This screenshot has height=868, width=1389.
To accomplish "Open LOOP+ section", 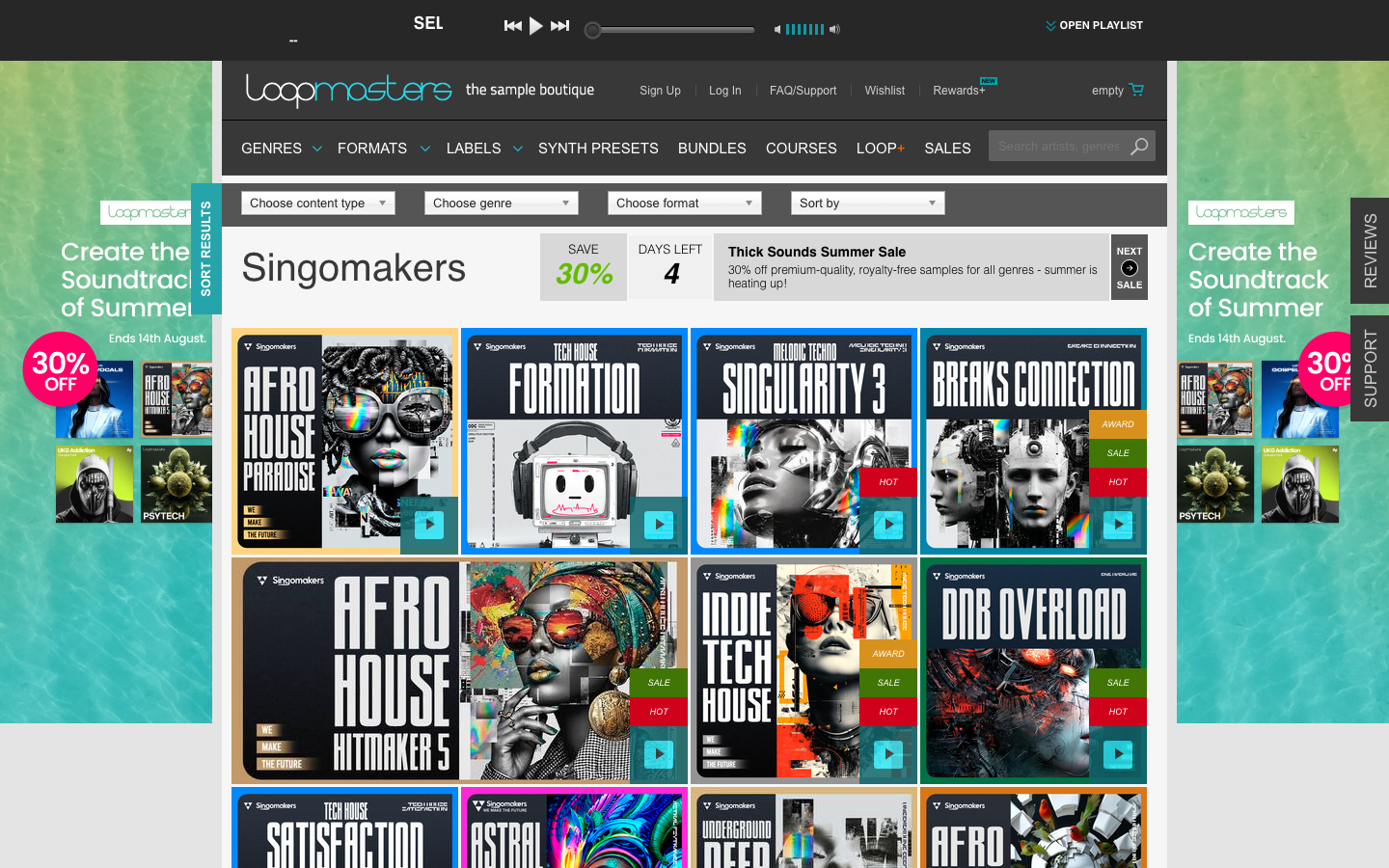I will (x=881, y=149).
